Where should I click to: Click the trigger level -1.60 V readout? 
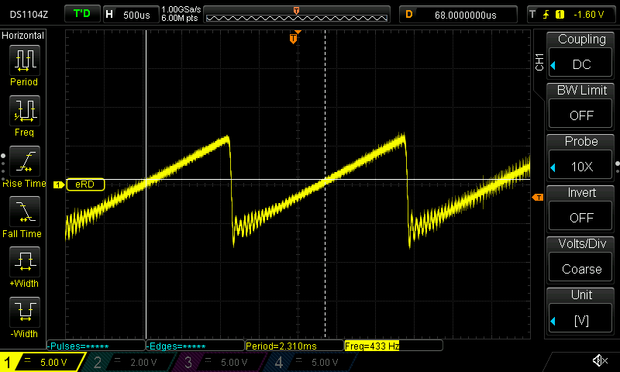[x=589, y=15]
